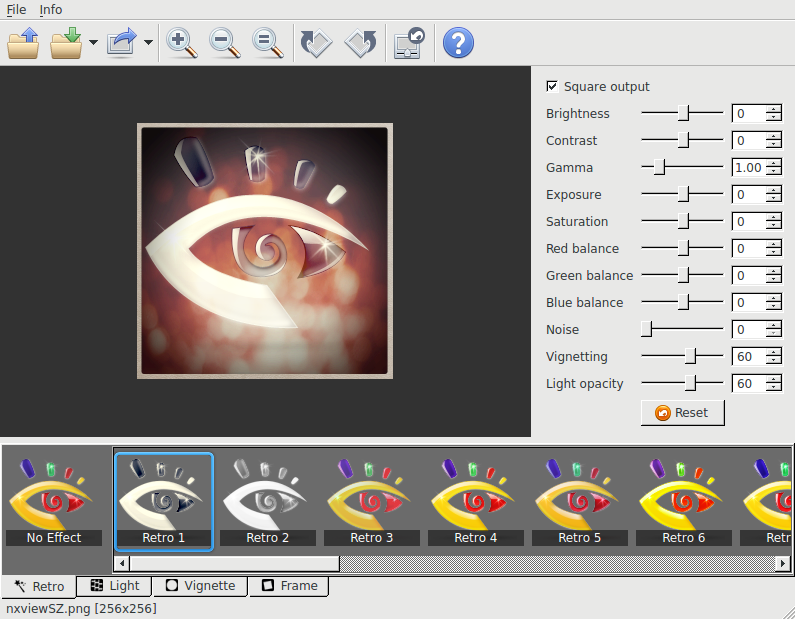Expand the save options dropdown arrow
795x619 pixels.
[x=93, y=43]
